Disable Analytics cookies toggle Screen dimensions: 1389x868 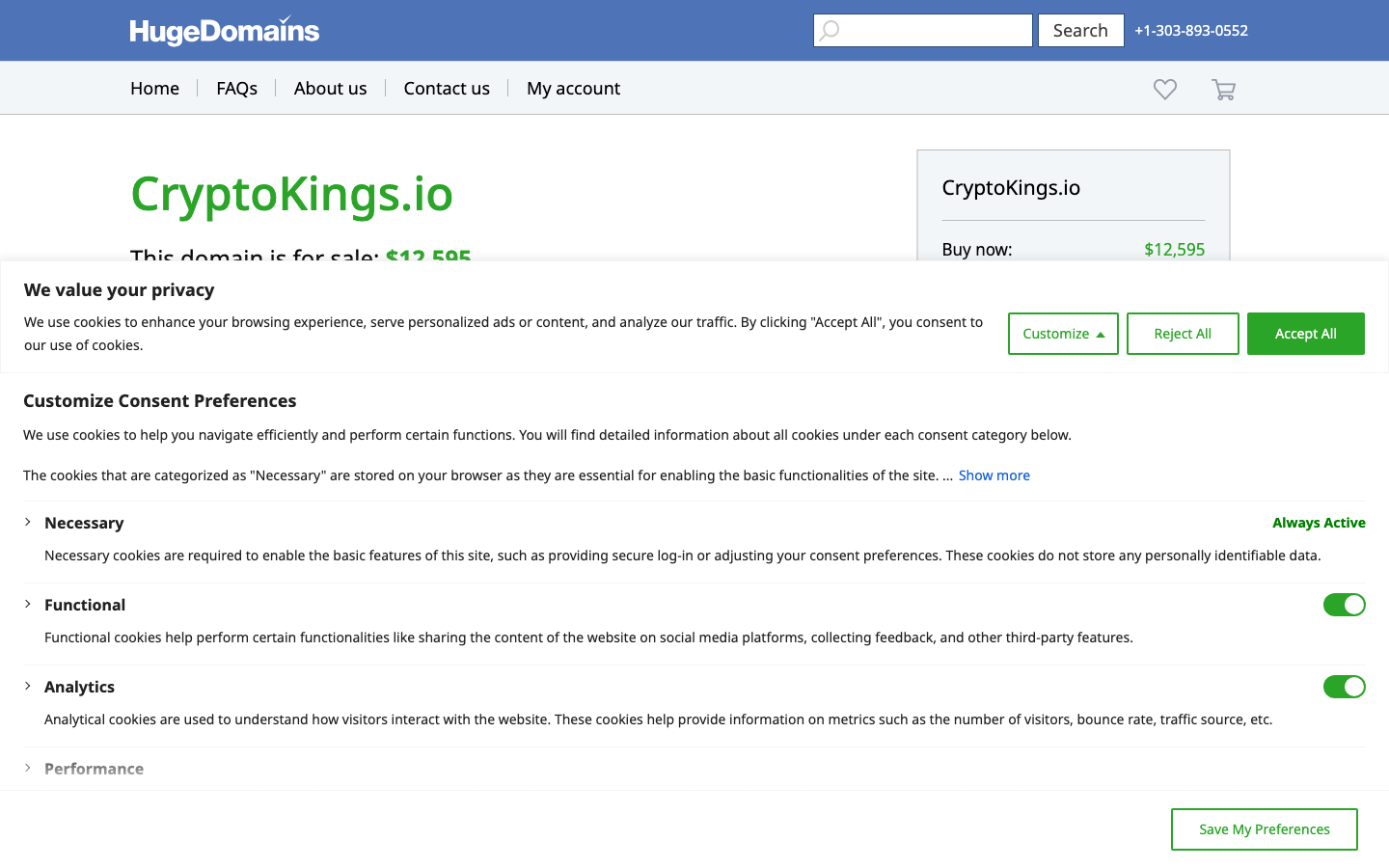[1345, 687]
